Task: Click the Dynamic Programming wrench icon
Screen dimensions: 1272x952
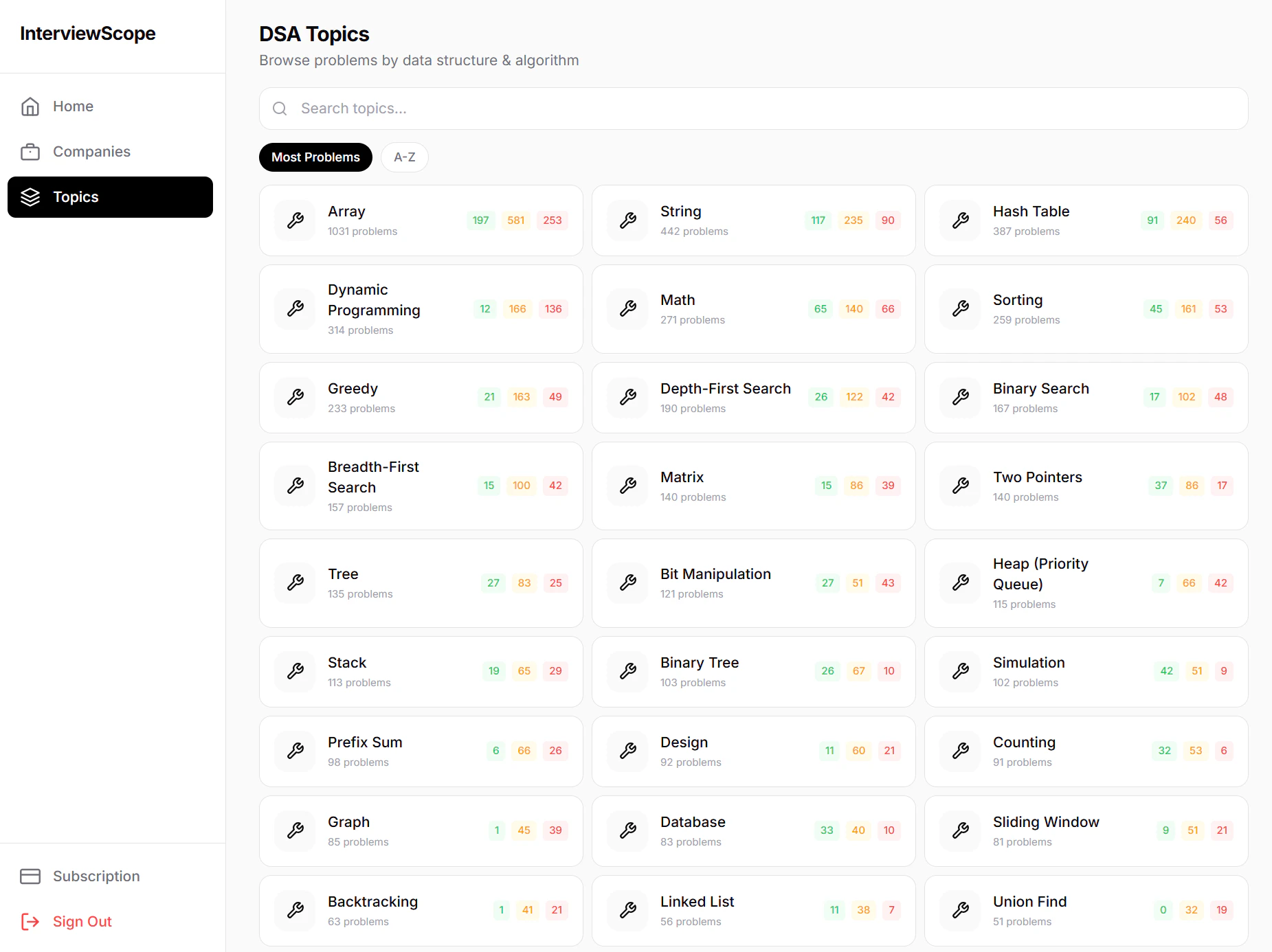Action: click(295, 309)
